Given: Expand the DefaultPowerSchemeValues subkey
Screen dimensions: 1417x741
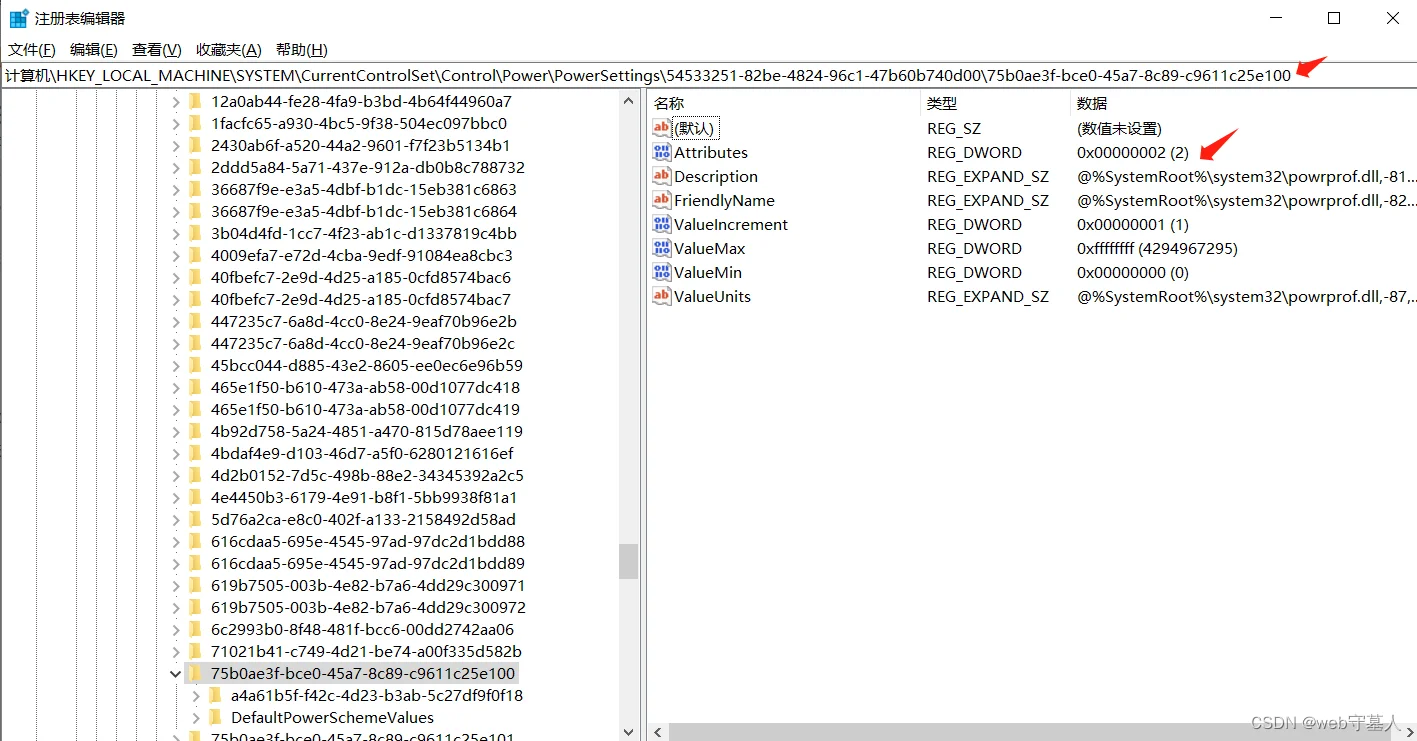Looking at the screenshot, I should point(196,717).
